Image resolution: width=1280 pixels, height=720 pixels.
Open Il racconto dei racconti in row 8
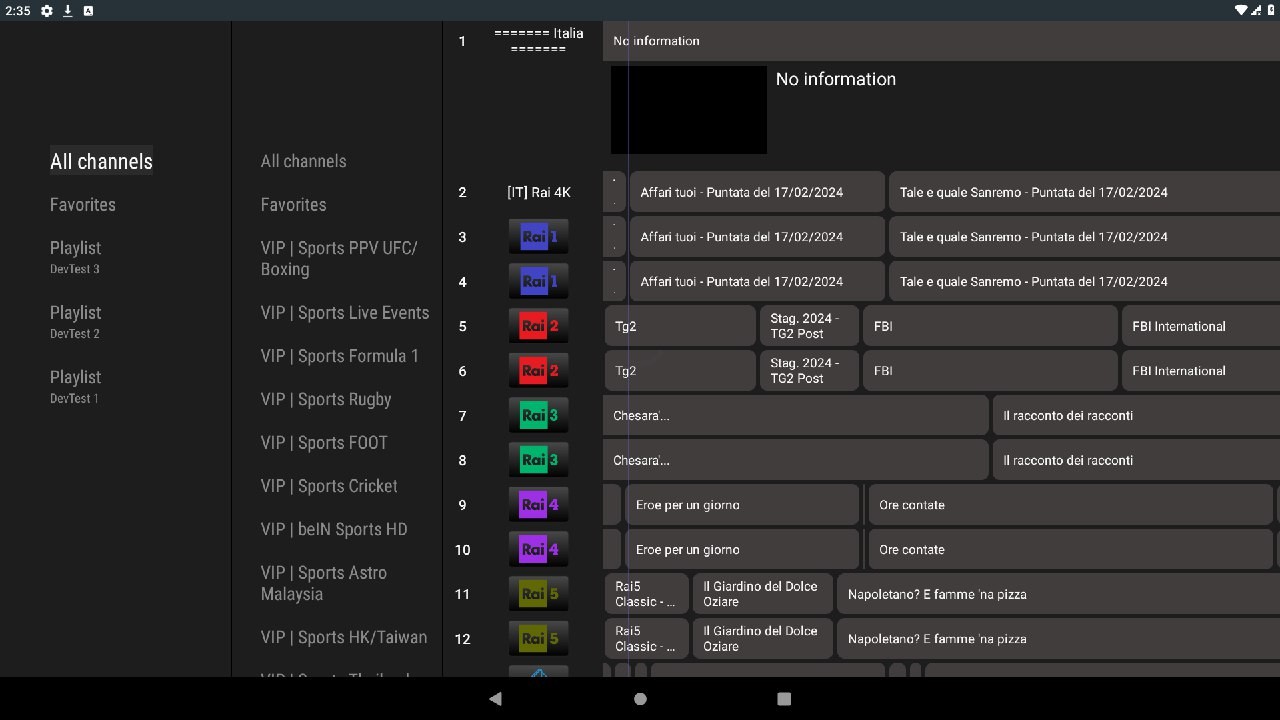tap(1136, 460)
